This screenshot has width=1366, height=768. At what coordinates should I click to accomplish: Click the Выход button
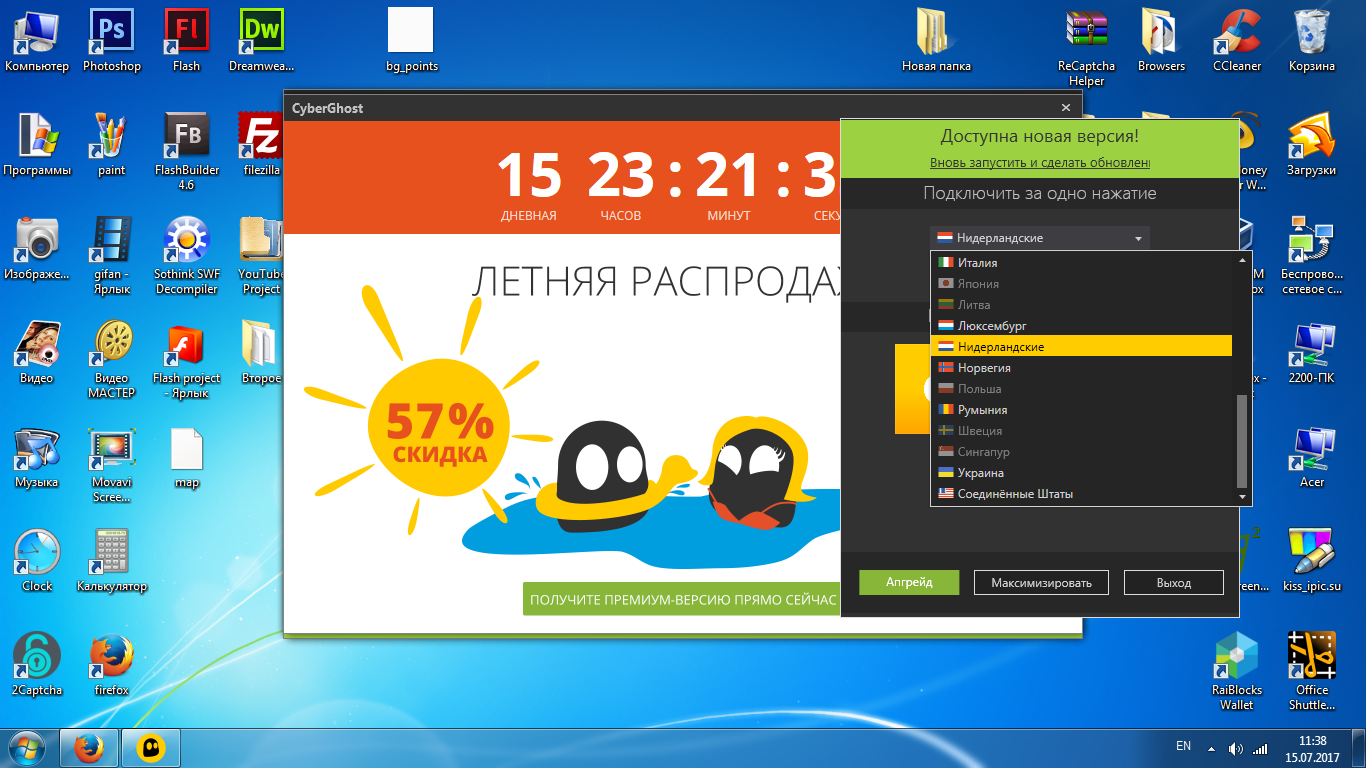tap(1174, 582)
